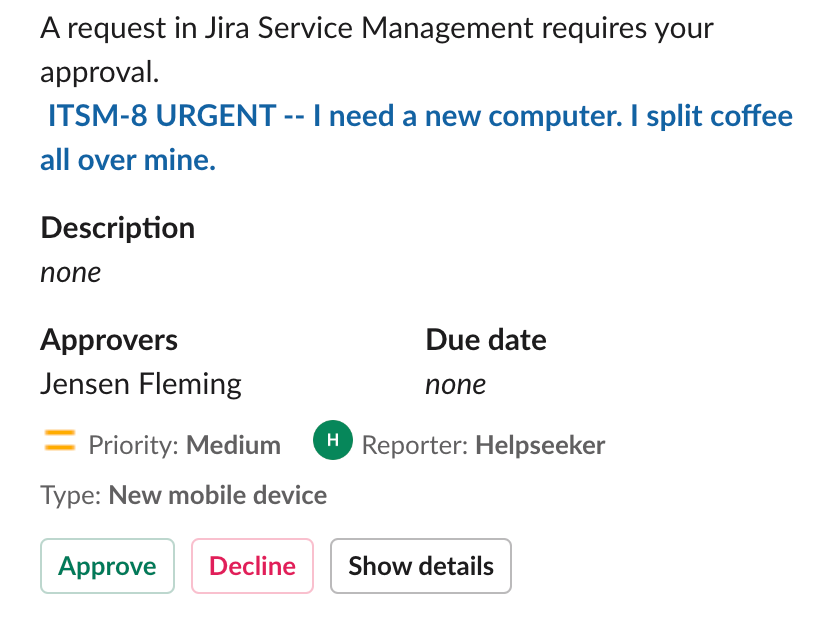Click the Priority: Medium text
The height and width of the screenshot is (620, 826).
coord(184,445)
